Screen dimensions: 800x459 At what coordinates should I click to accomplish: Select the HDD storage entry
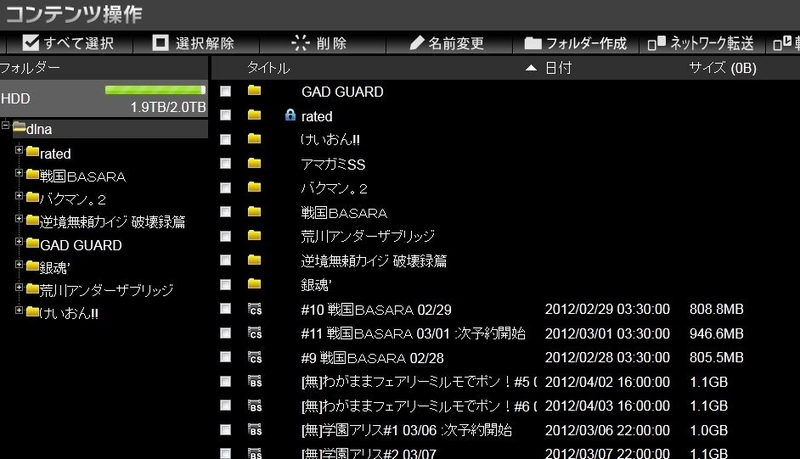click(104, 98)
